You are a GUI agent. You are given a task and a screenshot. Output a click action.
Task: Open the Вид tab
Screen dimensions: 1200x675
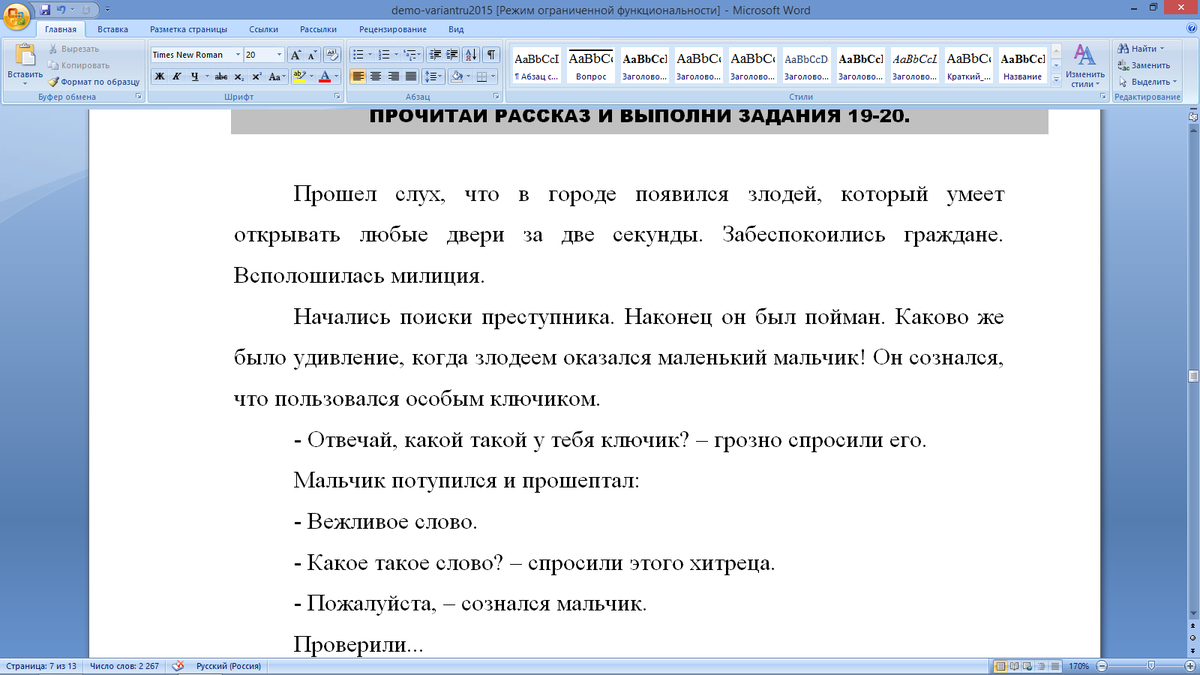click(x=456, y=29)
